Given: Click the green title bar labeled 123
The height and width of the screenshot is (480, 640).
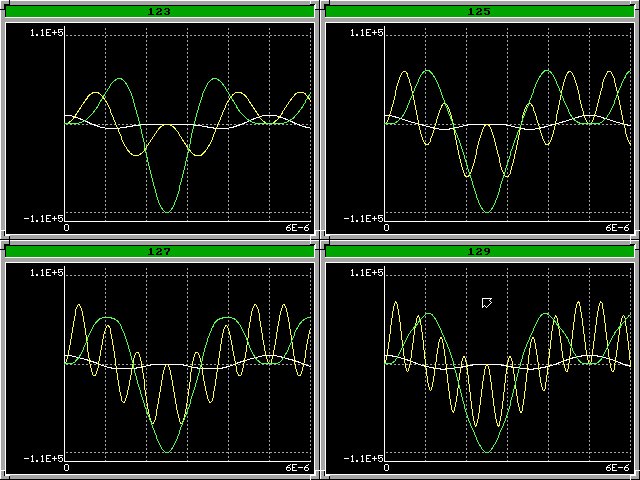Looking at the screenshot, I should pos(159,11).
